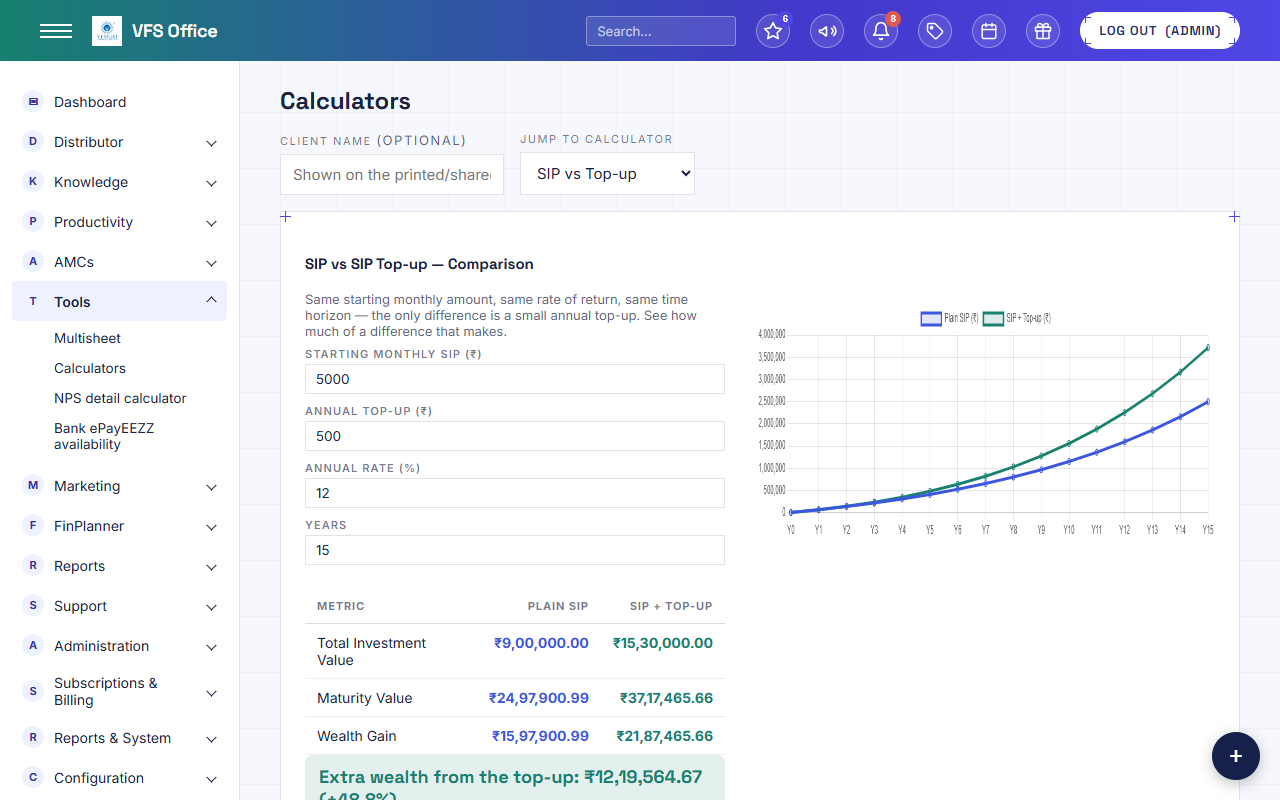The width and height of the screenshot is (1280, 800).
Task: Click the Client Name field
Action: [x=392, y=174]
